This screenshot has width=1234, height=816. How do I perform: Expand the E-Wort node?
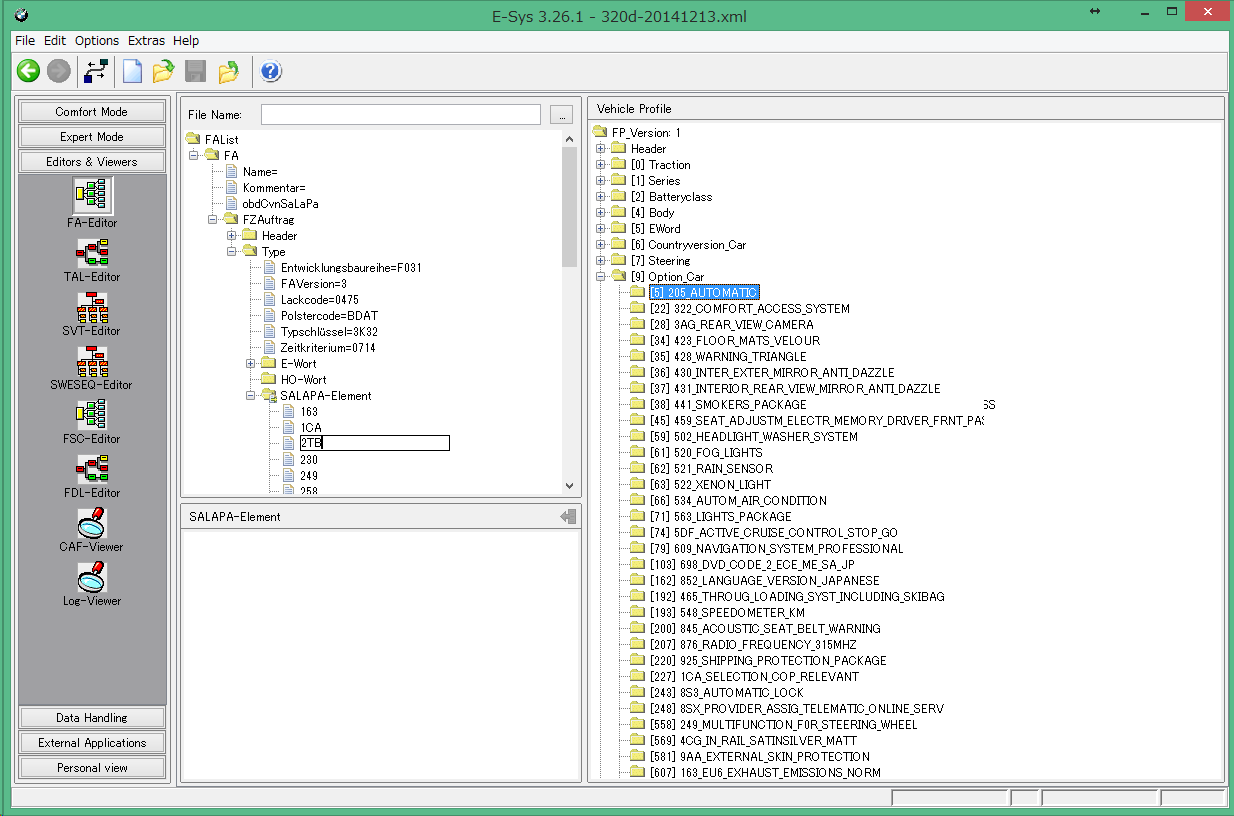click(x=251, y=363)
